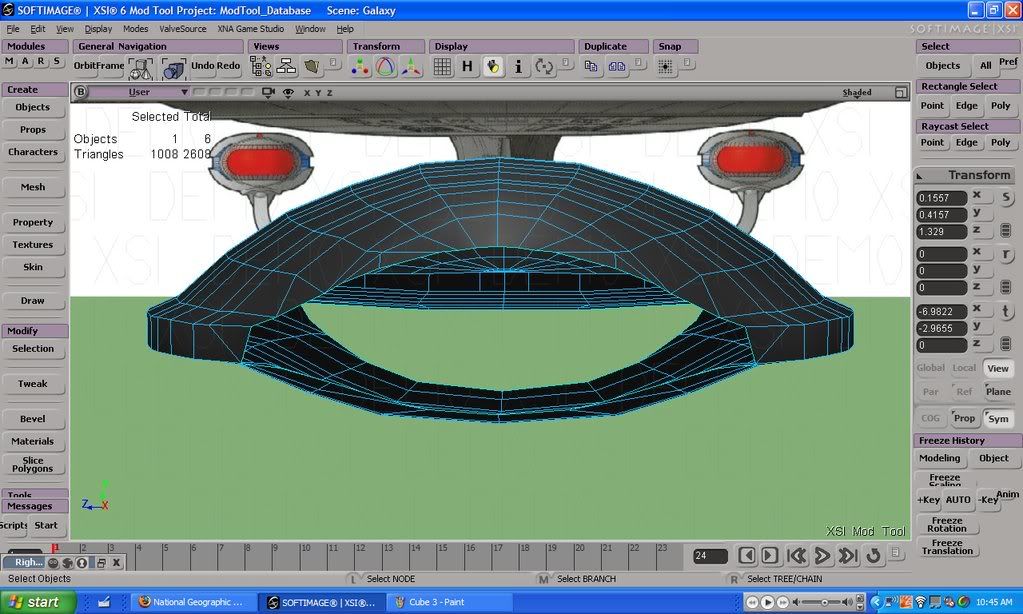1023x614 pixels.
Task: Open the Window menu
Action: click(x=310, y=29)
